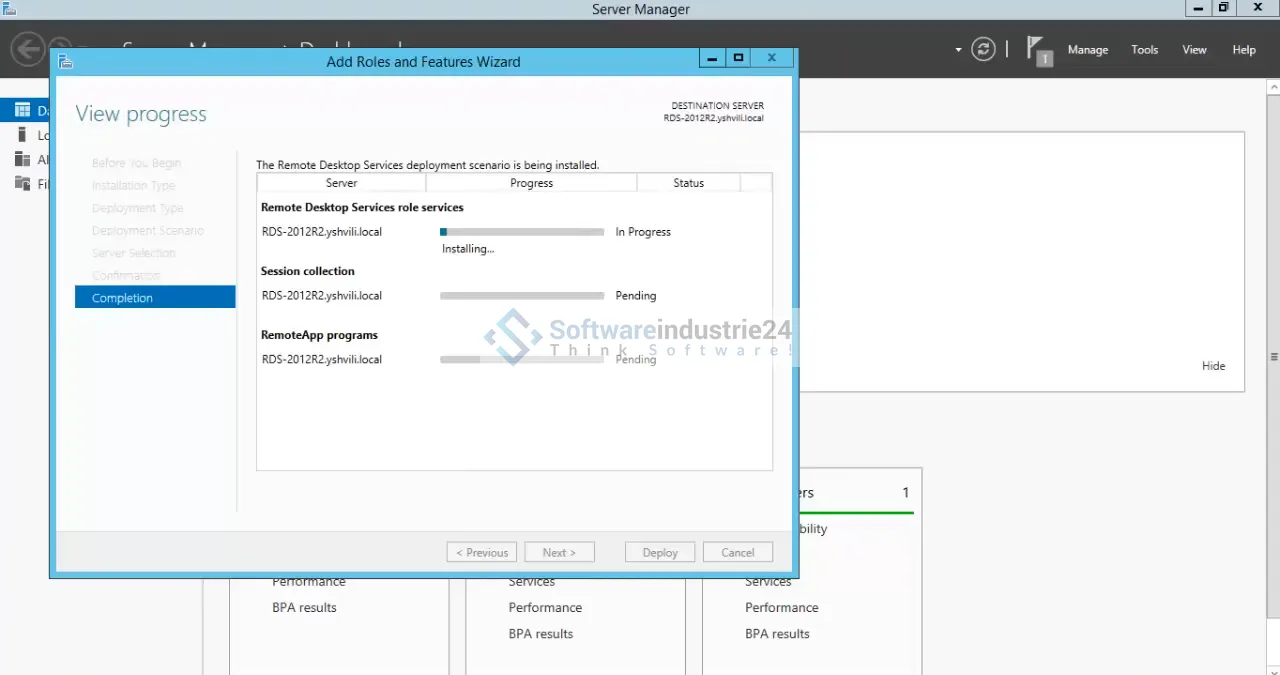Select the Completion step in wizard sidebar
Screen dimensions: 1280x675
coord(155,297)
